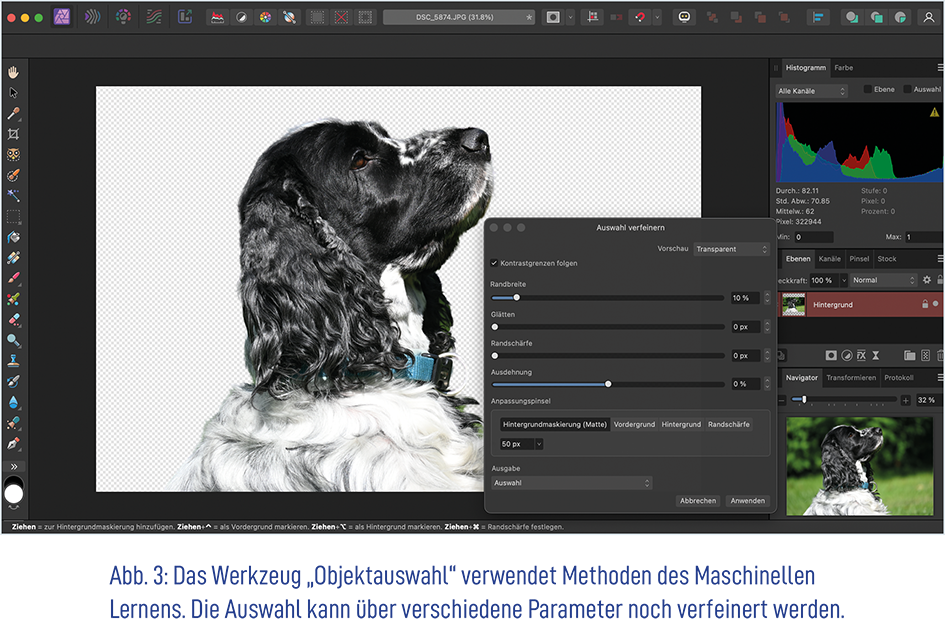
Task: Open the Develop Persona icon
Action: tap(123, 17)
